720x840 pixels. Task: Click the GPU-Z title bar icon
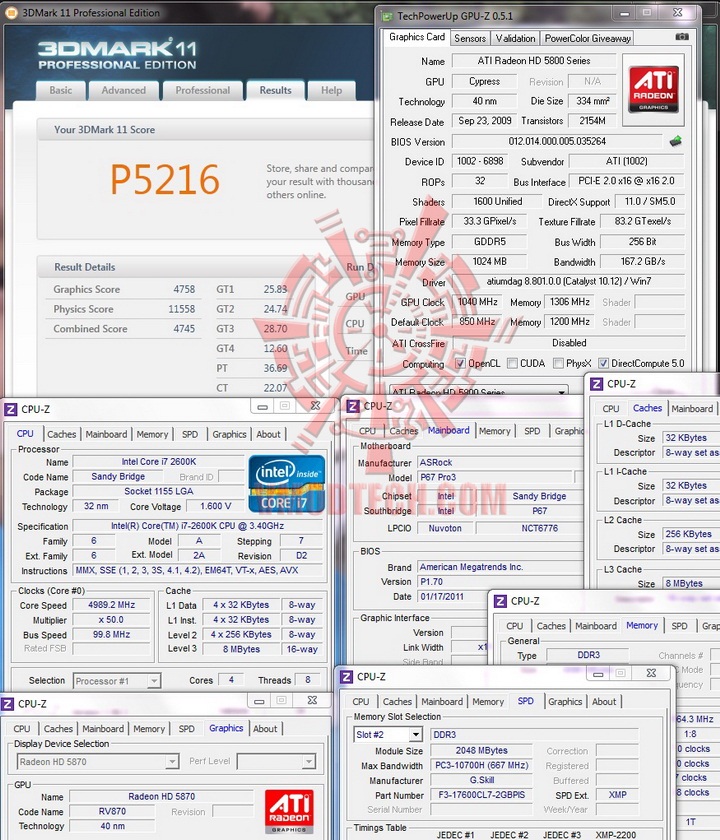click(387, 16)
